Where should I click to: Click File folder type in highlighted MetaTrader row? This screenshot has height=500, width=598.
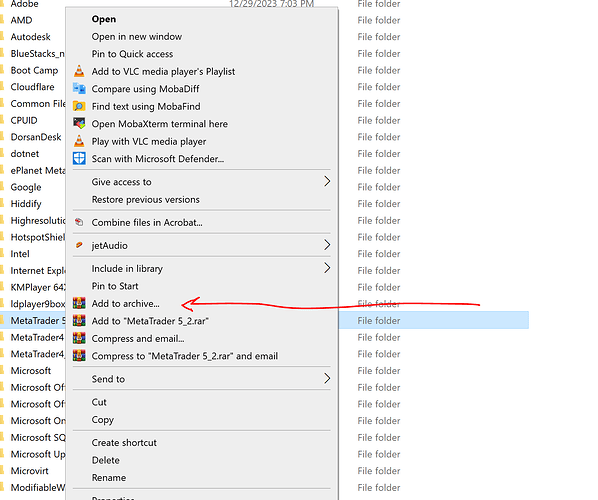point(379,321)
